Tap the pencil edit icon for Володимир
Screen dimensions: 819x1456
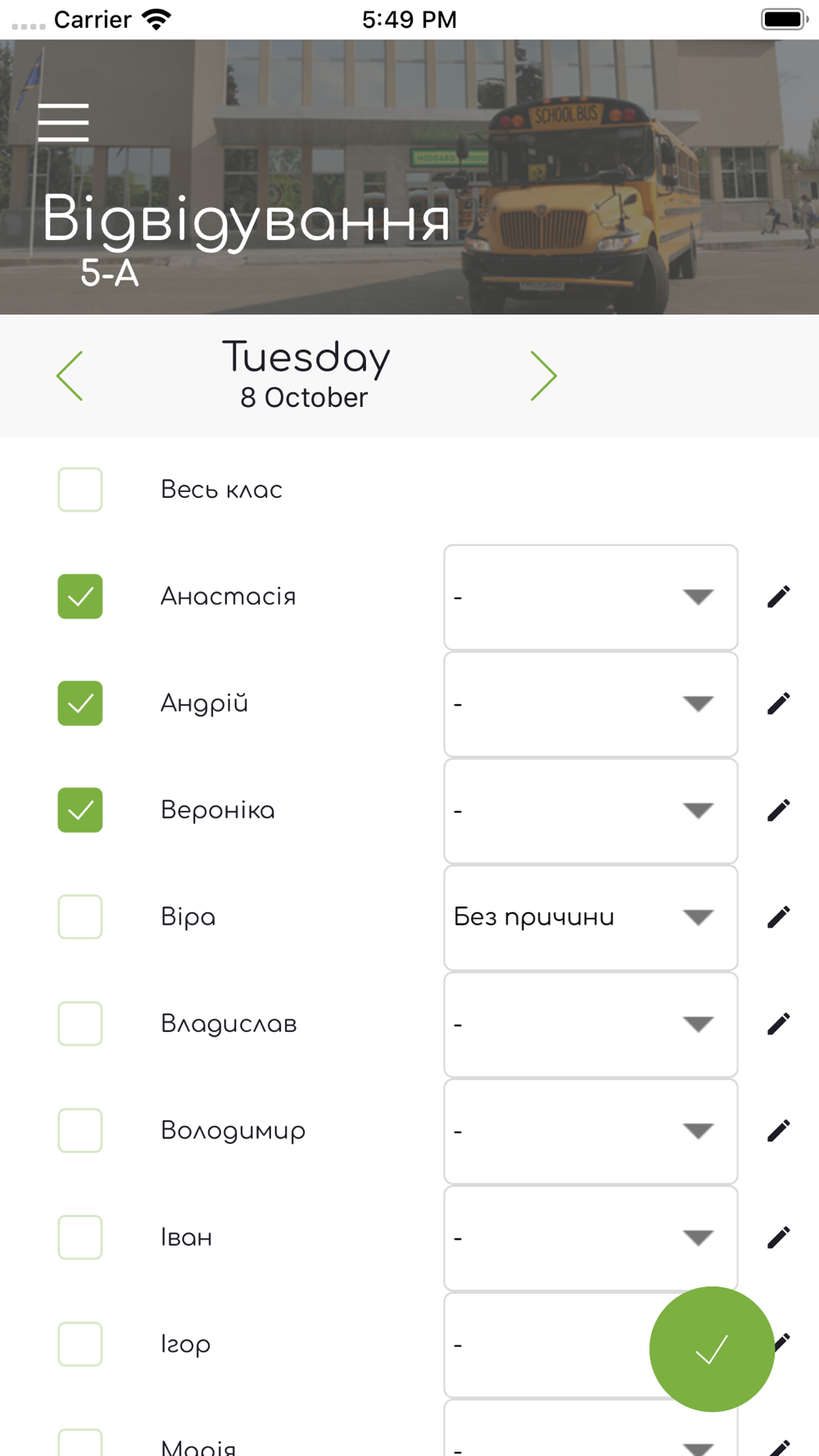coord(778,1131)
